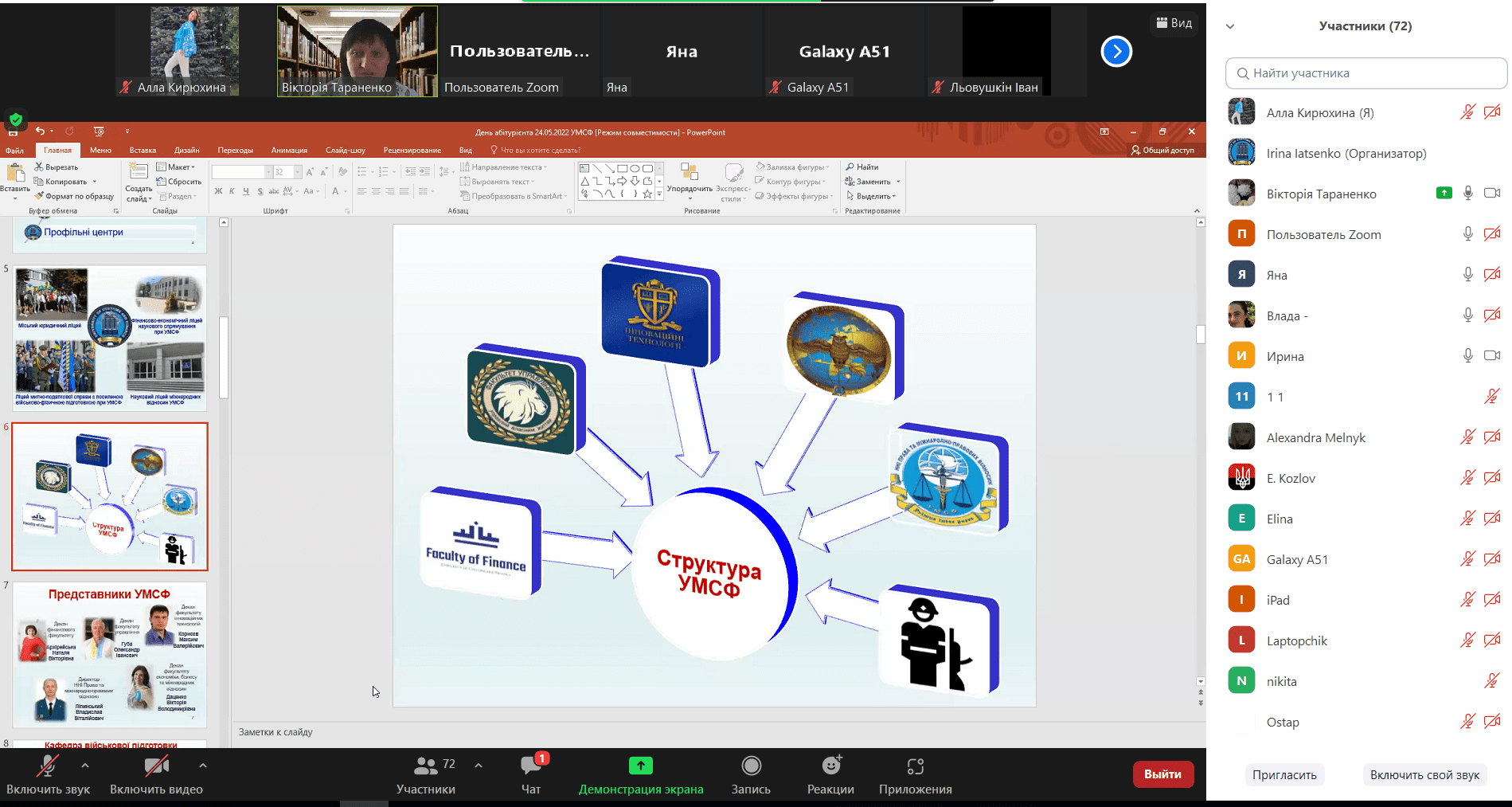The height and width of the screenshot is (807, 1512).
Task: Click the Cut scissors command
Action: tap(56, 167)
